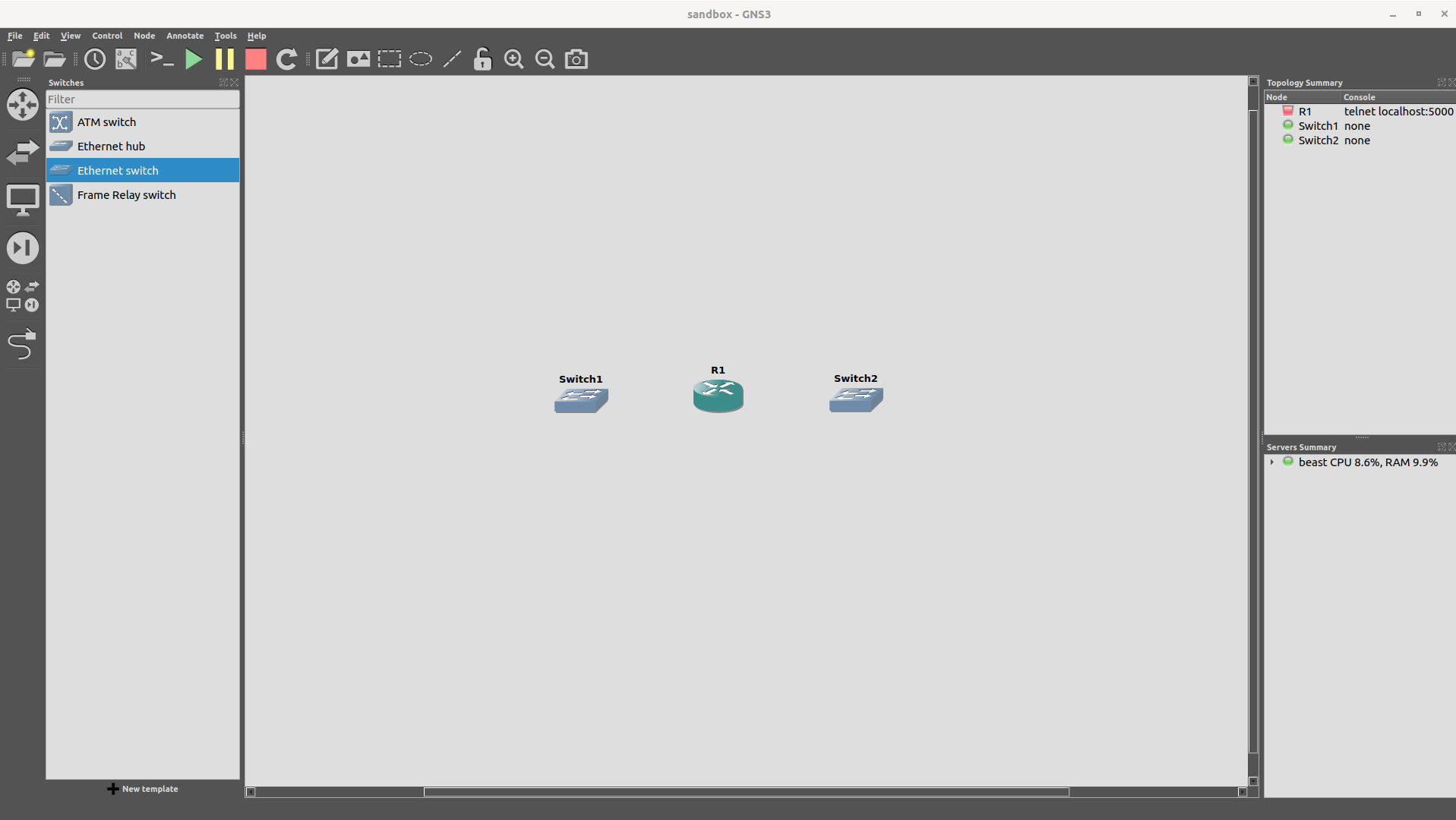Viewport: 1456px width, 820px height.
Task: Select R1 router node on the canvas
Action: tap(718, 396)
